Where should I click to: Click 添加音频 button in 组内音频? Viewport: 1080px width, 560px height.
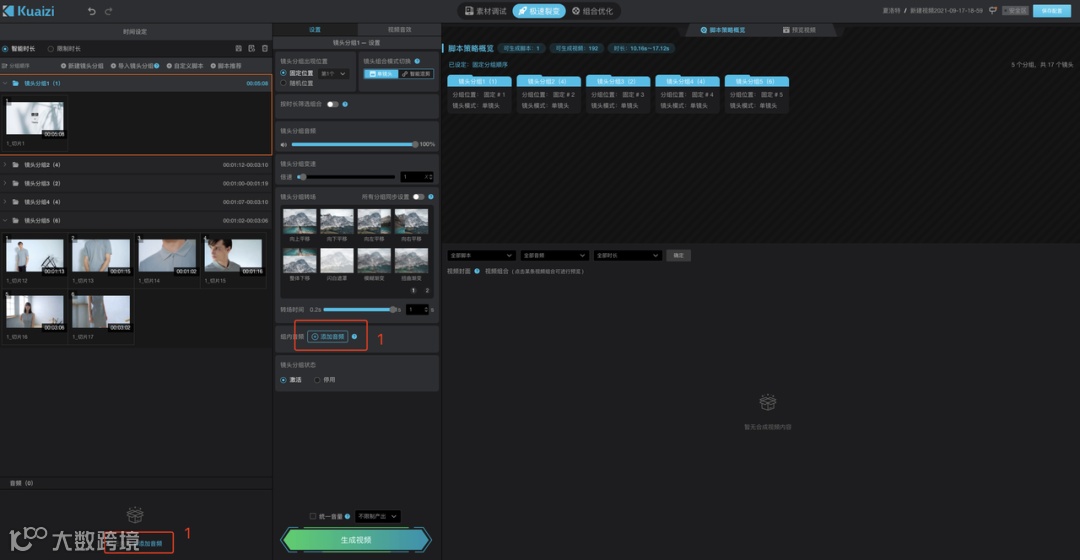(x=328, y=337)
